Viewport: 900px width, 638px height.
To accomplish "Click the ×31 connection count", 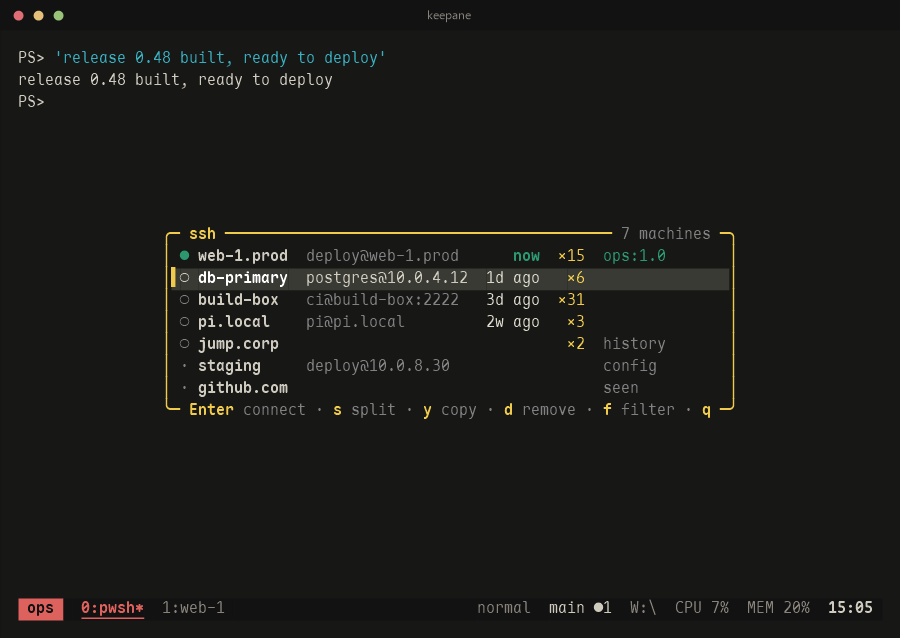I will pyautogui.click(x=572, y=300).
